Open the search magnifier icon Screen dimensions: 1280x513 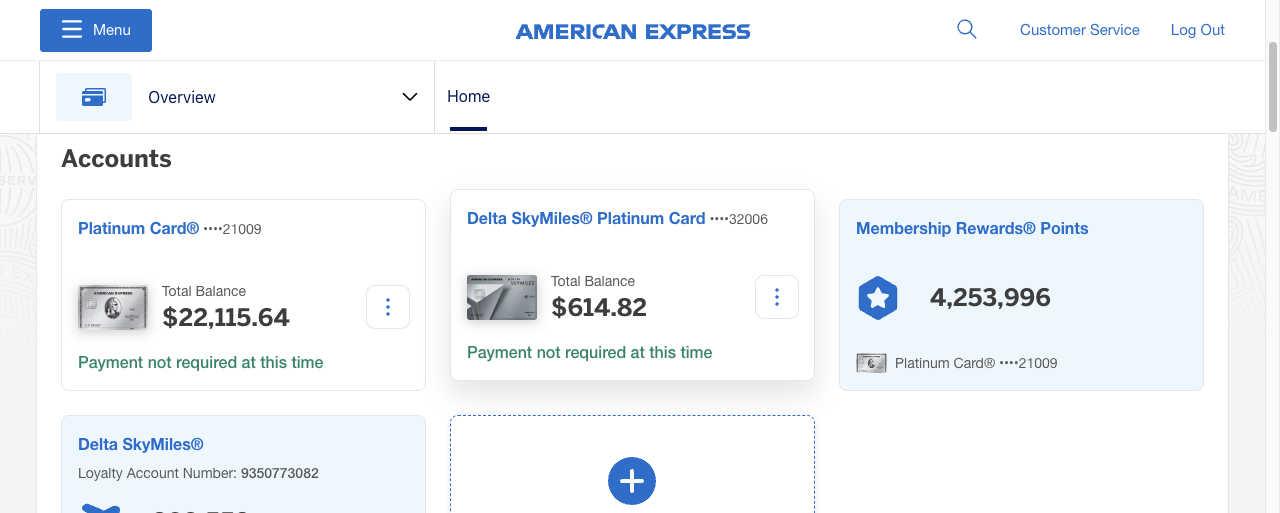point(966,29)
